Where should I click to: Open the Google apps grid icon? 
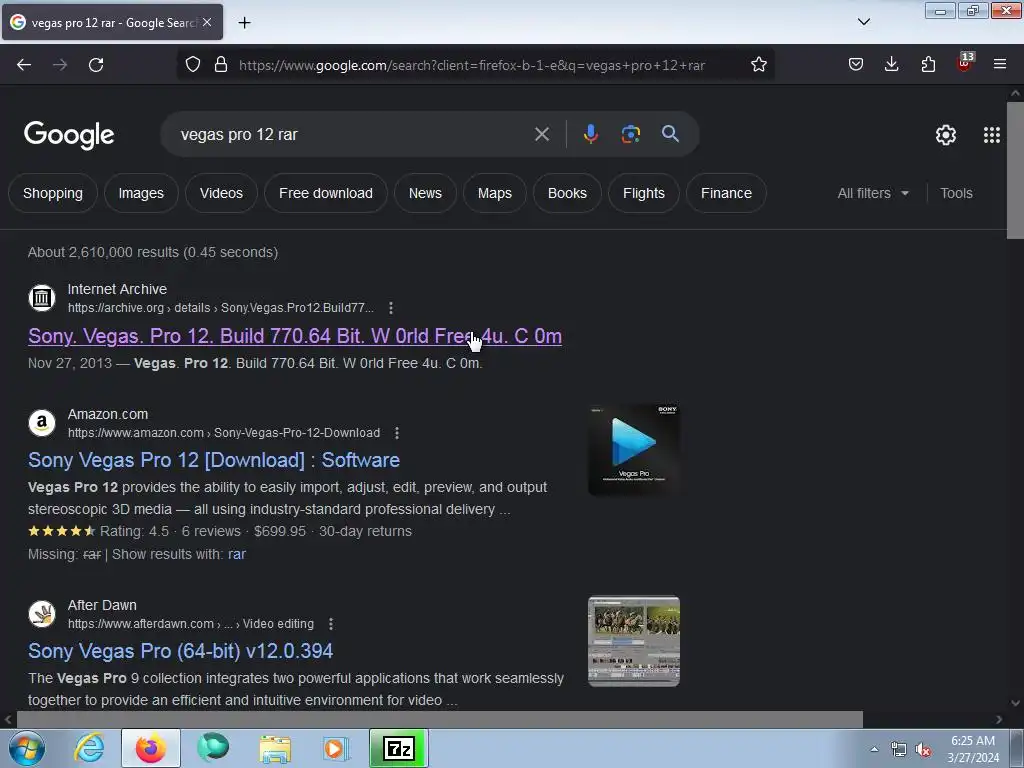point(991,135)
